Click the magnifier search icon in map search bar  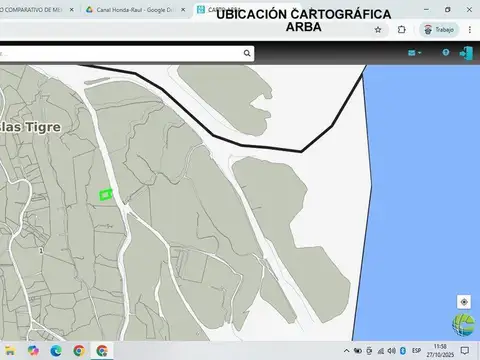(247, 53)
